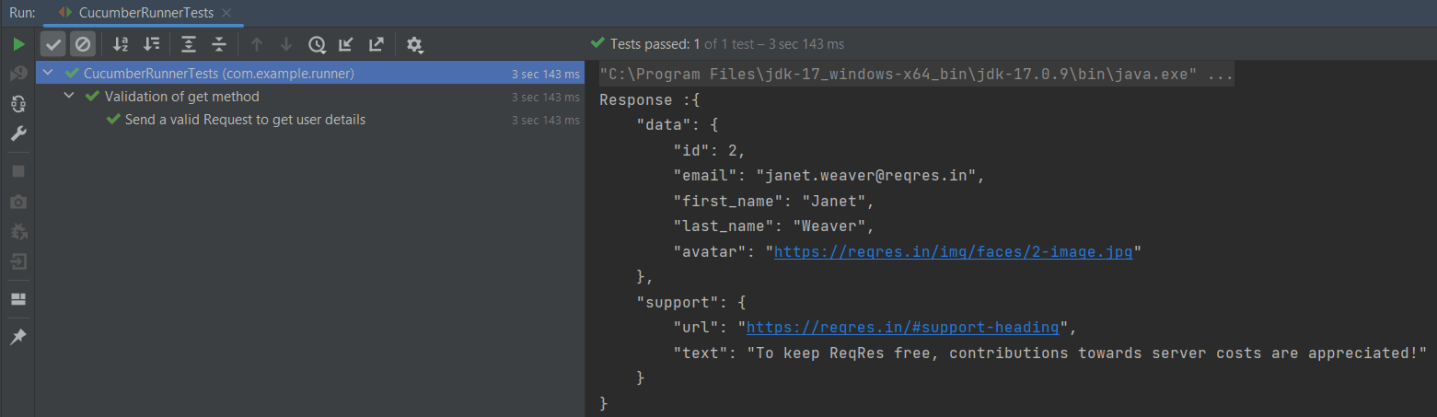Toggle Show Ignored tests button
The height and width of the screenshot is (417, 1437).
(83, 44)
